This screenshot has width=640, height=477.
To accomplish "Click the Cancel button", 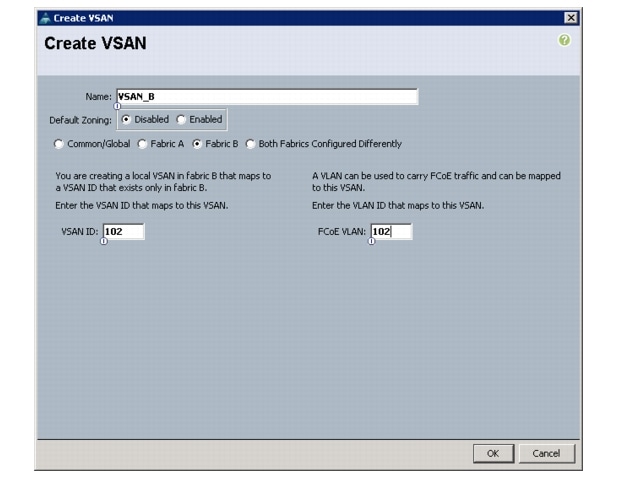I will point(546,453).
